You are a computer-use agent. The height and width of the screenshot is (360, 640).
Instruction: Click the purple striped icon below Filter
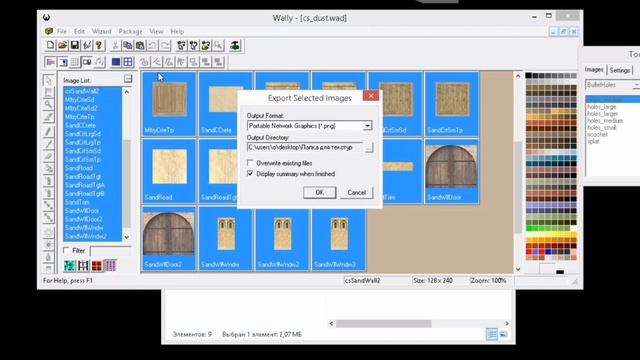(110, 266)
